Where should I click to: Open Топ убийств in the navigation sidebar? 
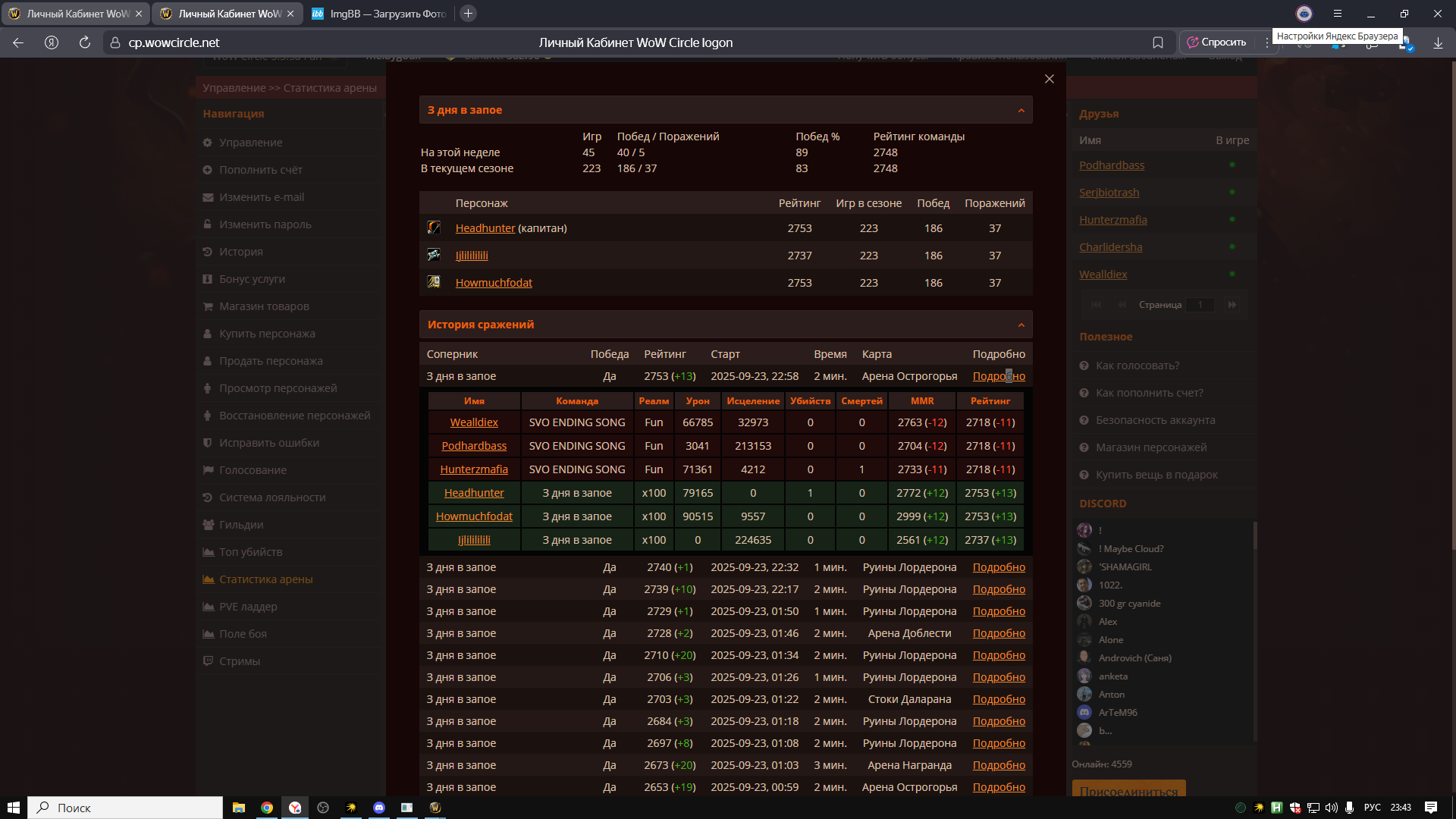[x=250, y=552]
